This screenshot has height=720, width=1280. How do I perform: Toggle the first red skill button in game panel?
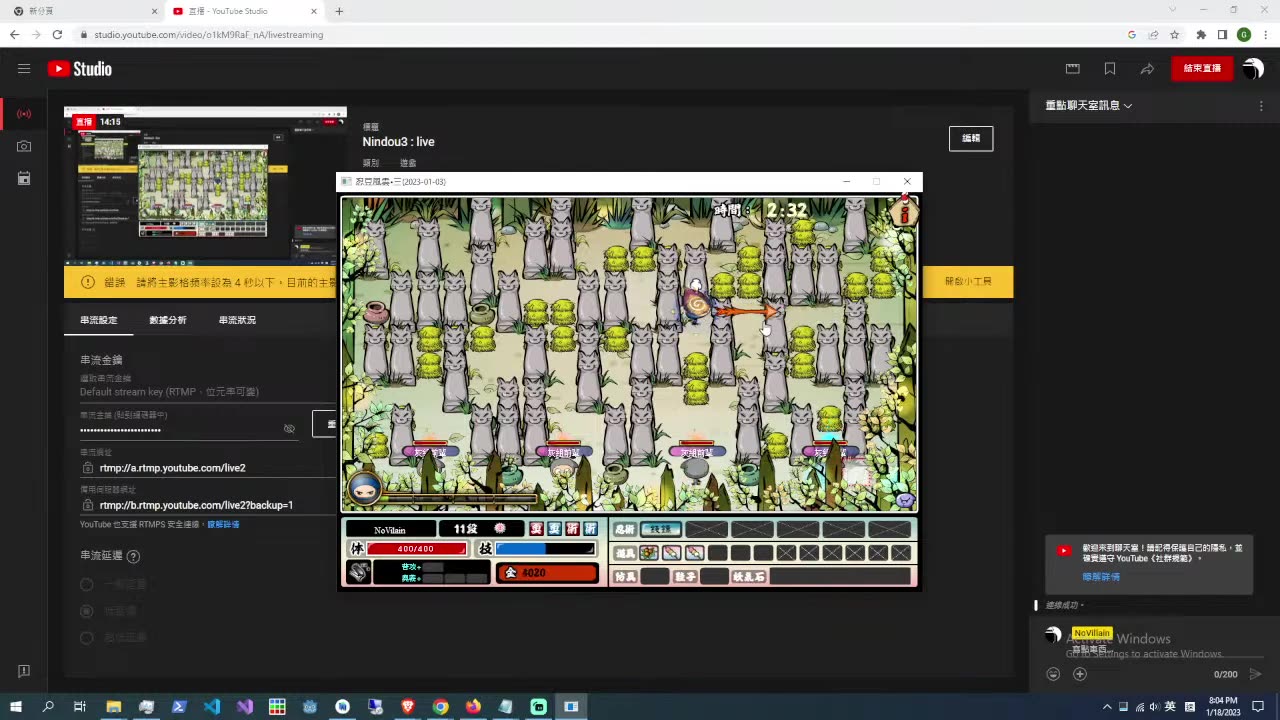point(537,528)
